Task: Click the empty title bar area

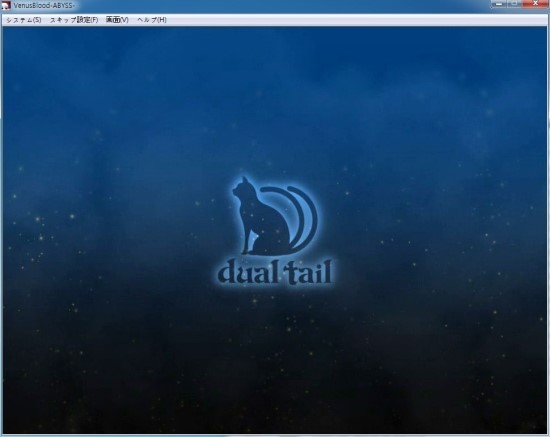Action: click(x=281, y=6)
